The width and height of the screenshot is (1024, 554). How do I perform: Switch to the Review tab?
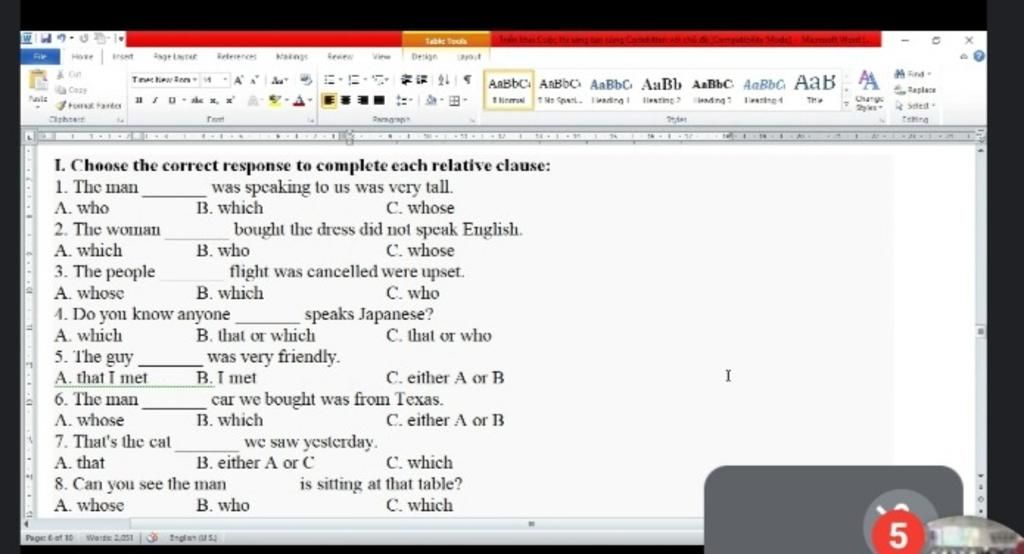coord(340,57)
